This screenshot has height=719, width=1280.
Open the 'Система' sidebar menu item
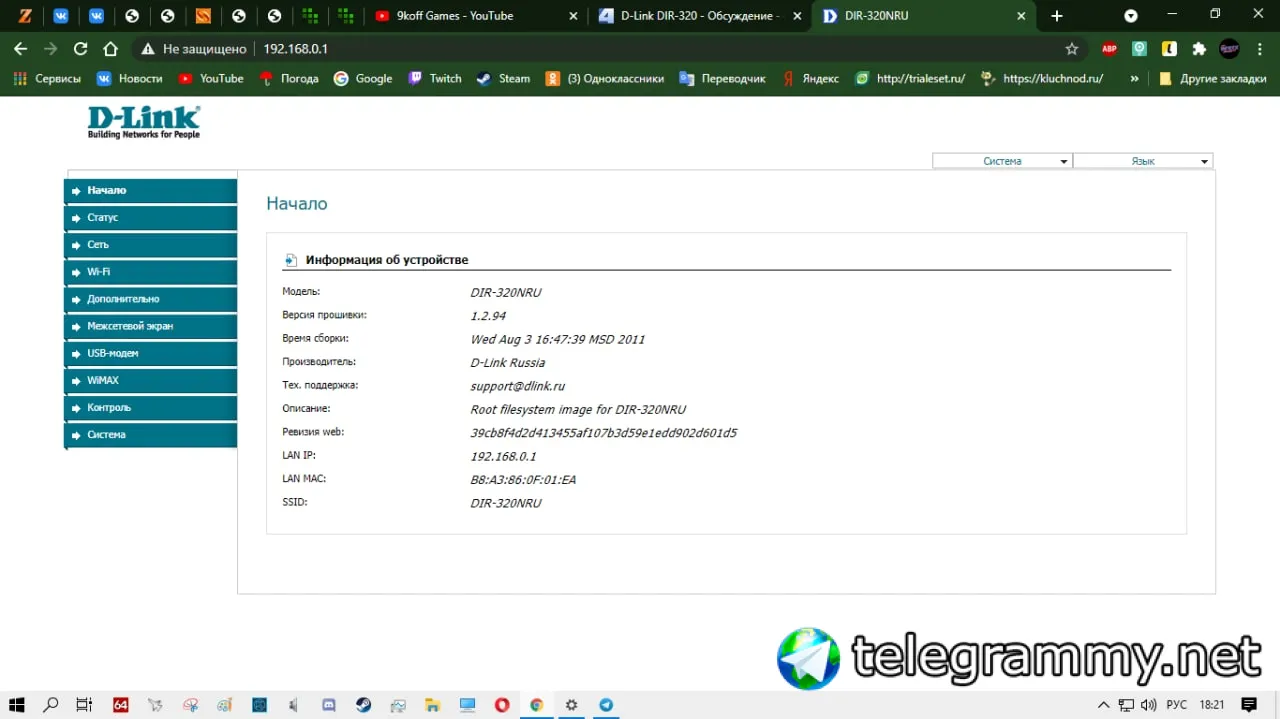point(151,435)
